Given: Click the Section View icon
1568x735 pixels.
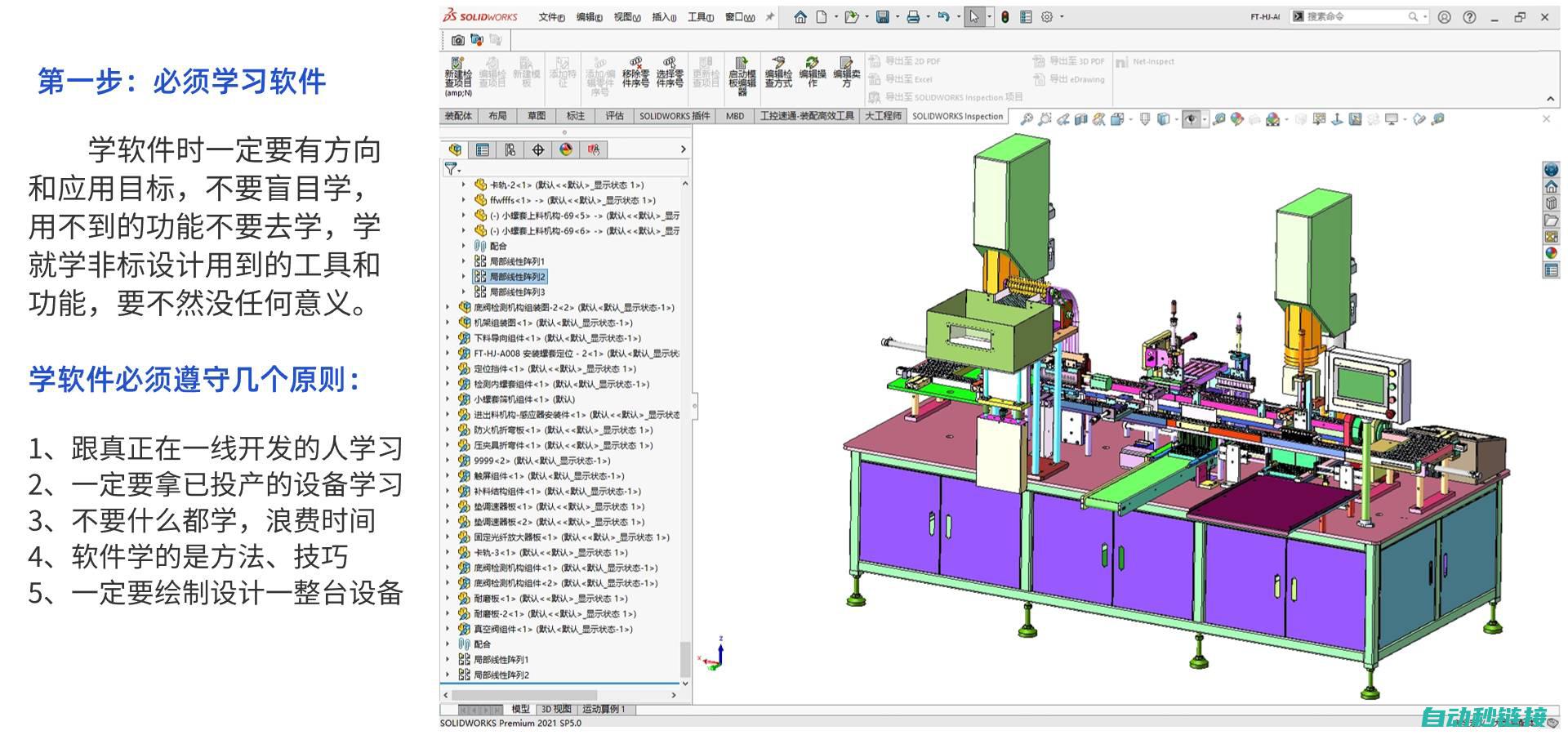Looking at the screenshot, I should pos(1081,119).
